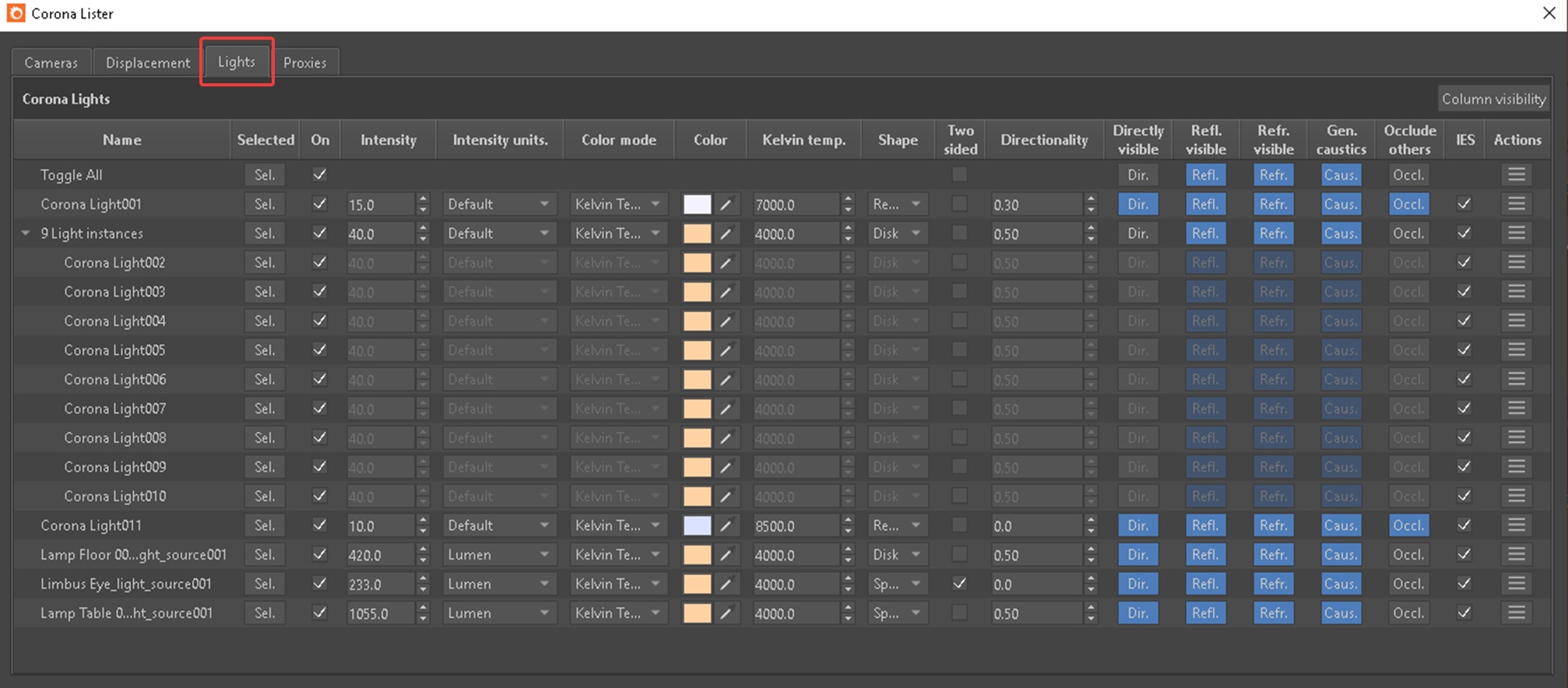Click color swatch of Corona Light011
Image resolution: width=1568 pixels, height=688 pixels.
697,525
